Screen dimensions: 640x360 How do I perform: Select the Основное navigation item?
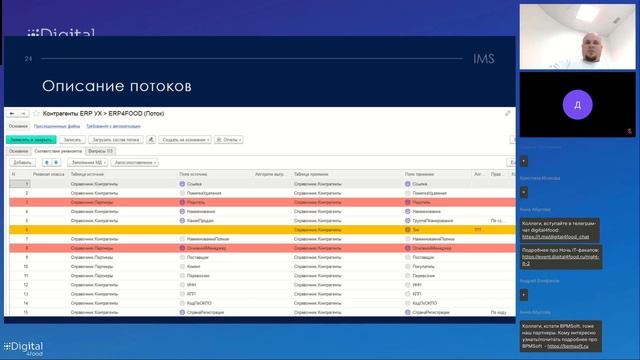[x=18, y=126]
